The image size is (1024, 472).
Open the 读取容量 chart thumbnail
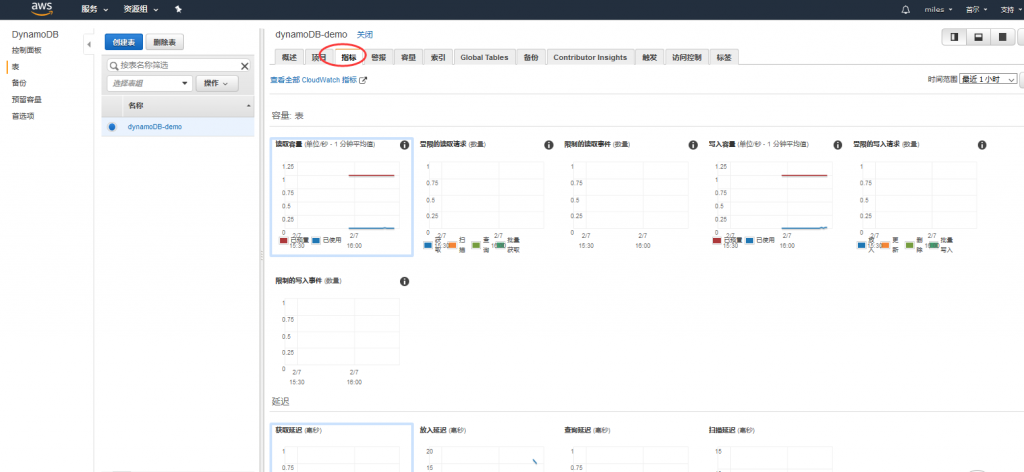[x=341, y=197]
